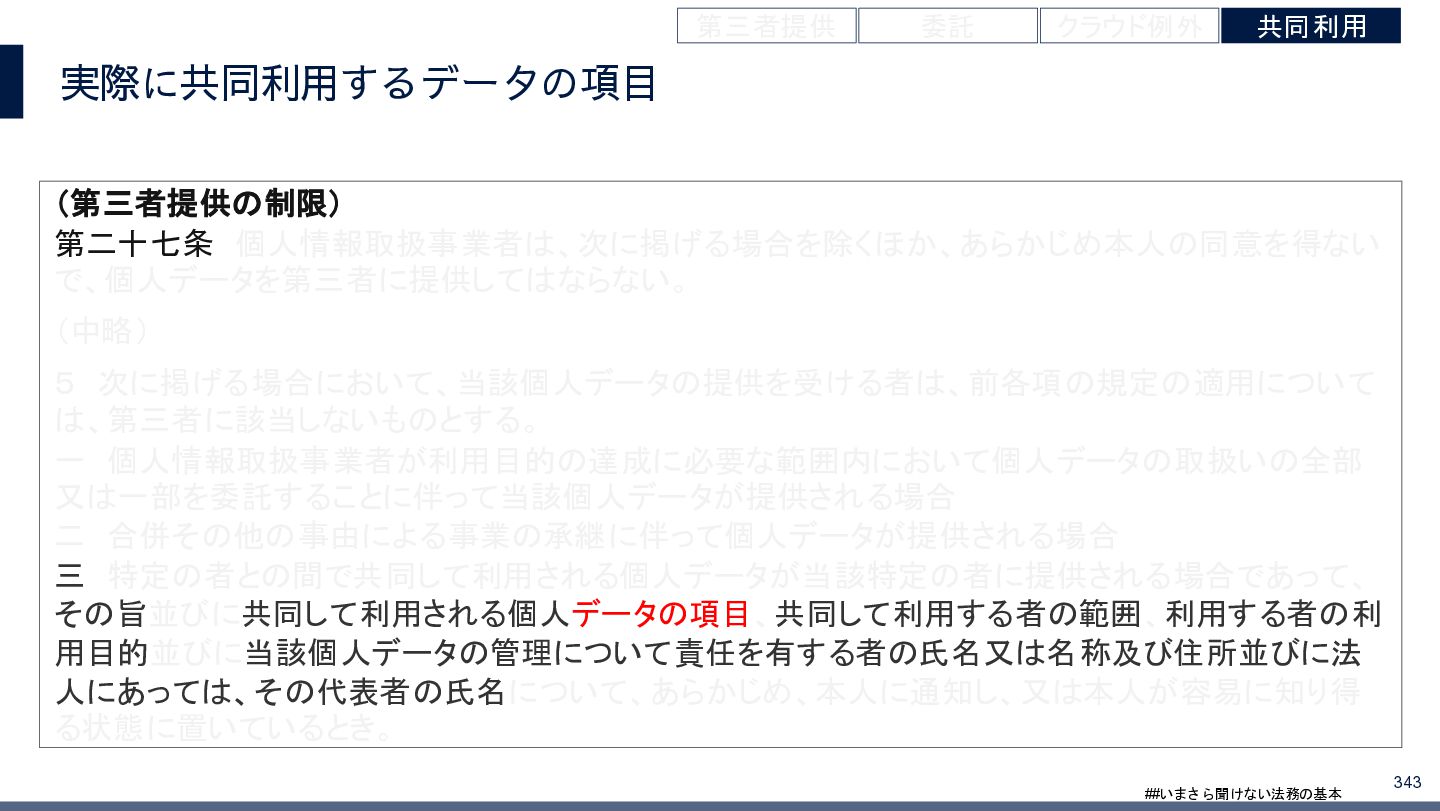Click the dark blue bar beside title
The image size is (1440, 811).
click(11, 81)
